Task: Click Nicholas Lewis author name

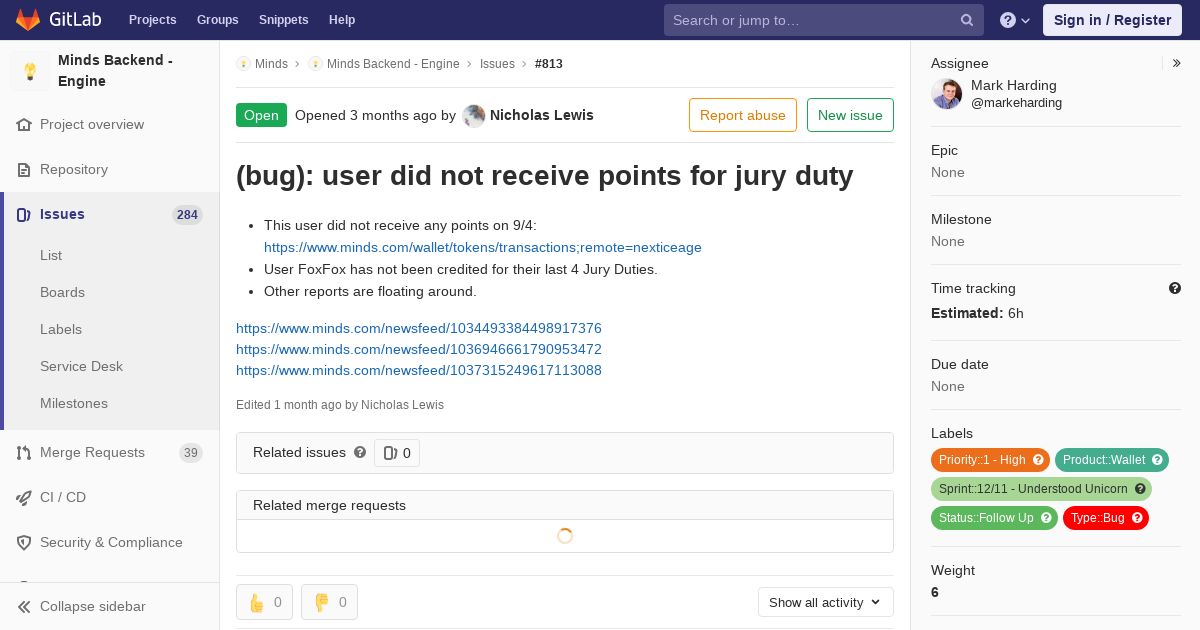Action: click(541, 116)
